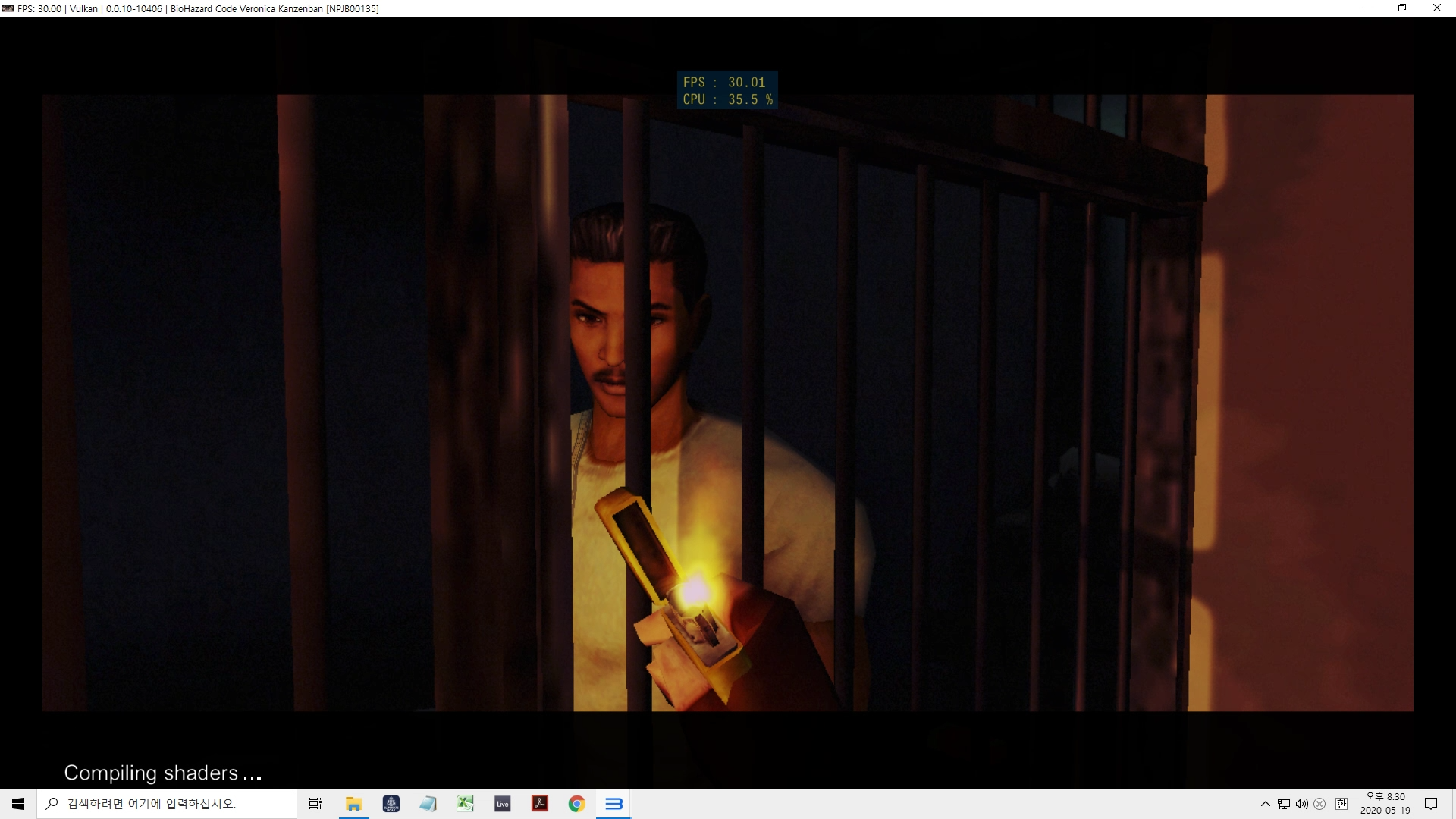
Task: Open the Notepad icon on taskbar
Action: click(x=428, y=804)
